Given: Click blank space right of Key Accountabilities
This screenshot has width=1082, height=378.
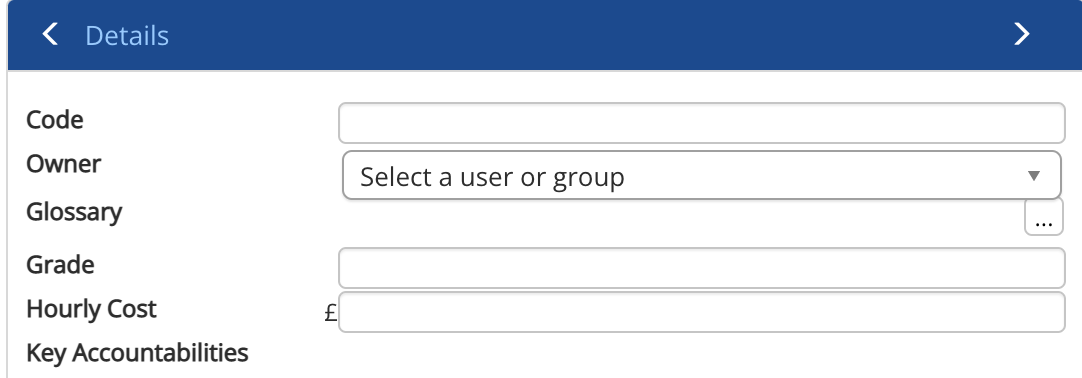Looking at the screenshot, I should tap(656, 355).
